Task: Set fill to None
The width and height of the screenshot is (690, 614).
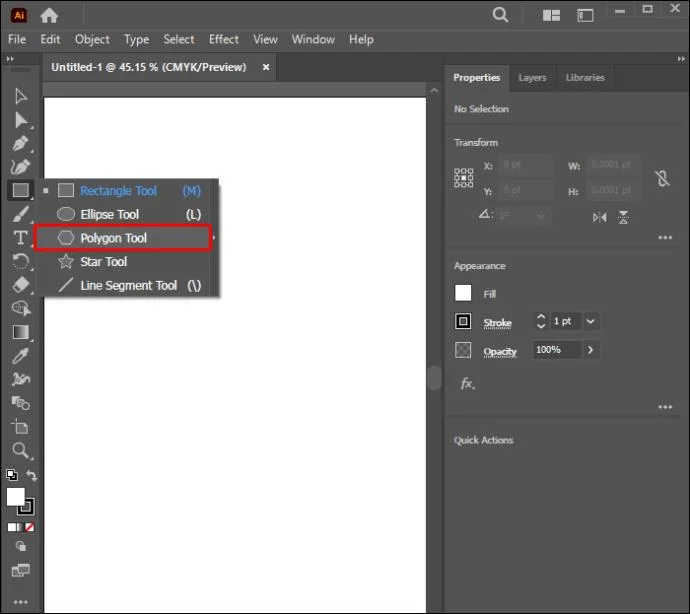Action: pos(29,527)
